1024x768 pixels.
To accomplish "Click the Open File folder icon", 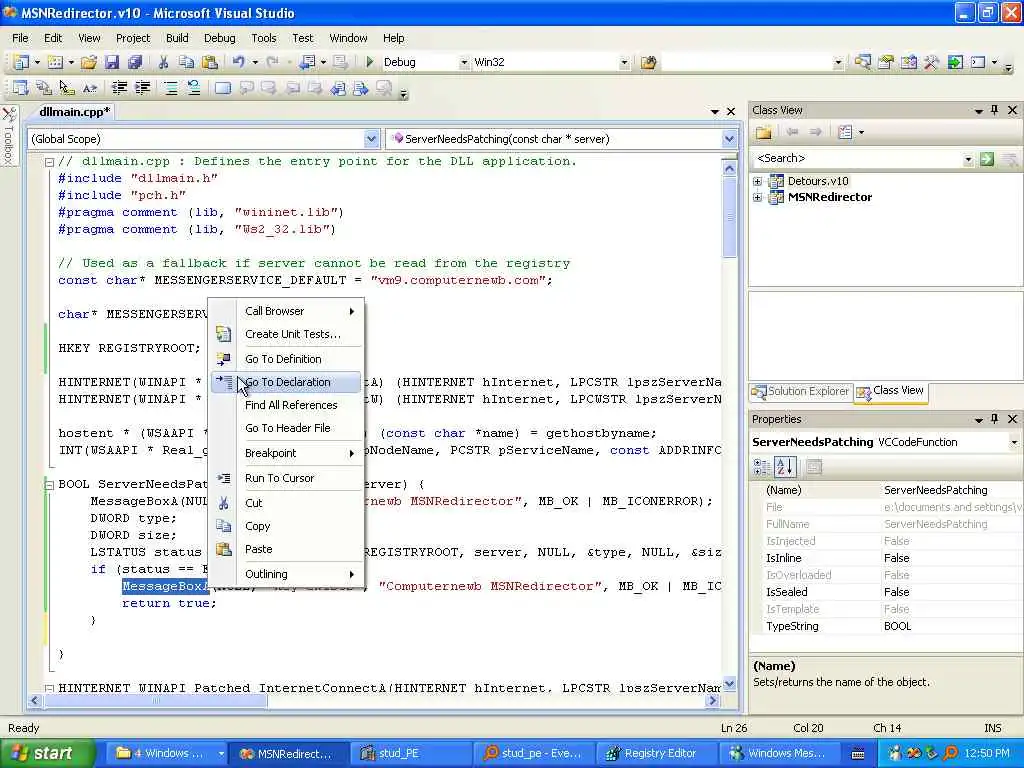I will (x=89, y=62).
